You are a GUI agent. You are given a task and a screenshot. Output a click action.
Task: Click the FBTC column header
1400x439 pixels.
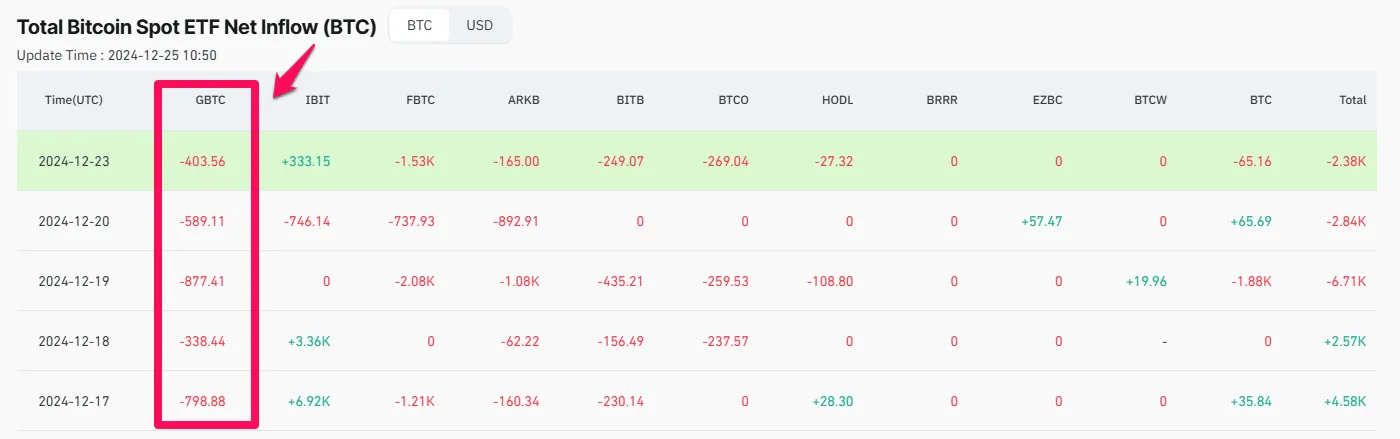(x=420, y=100)
